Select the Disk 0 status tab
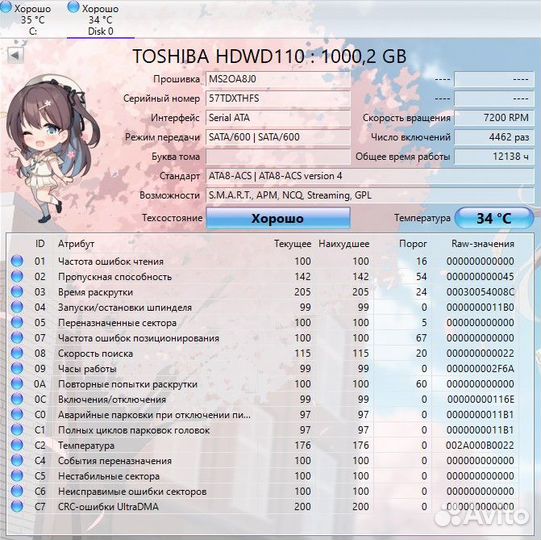The image size is (541, 540). [x=100, y=19]
